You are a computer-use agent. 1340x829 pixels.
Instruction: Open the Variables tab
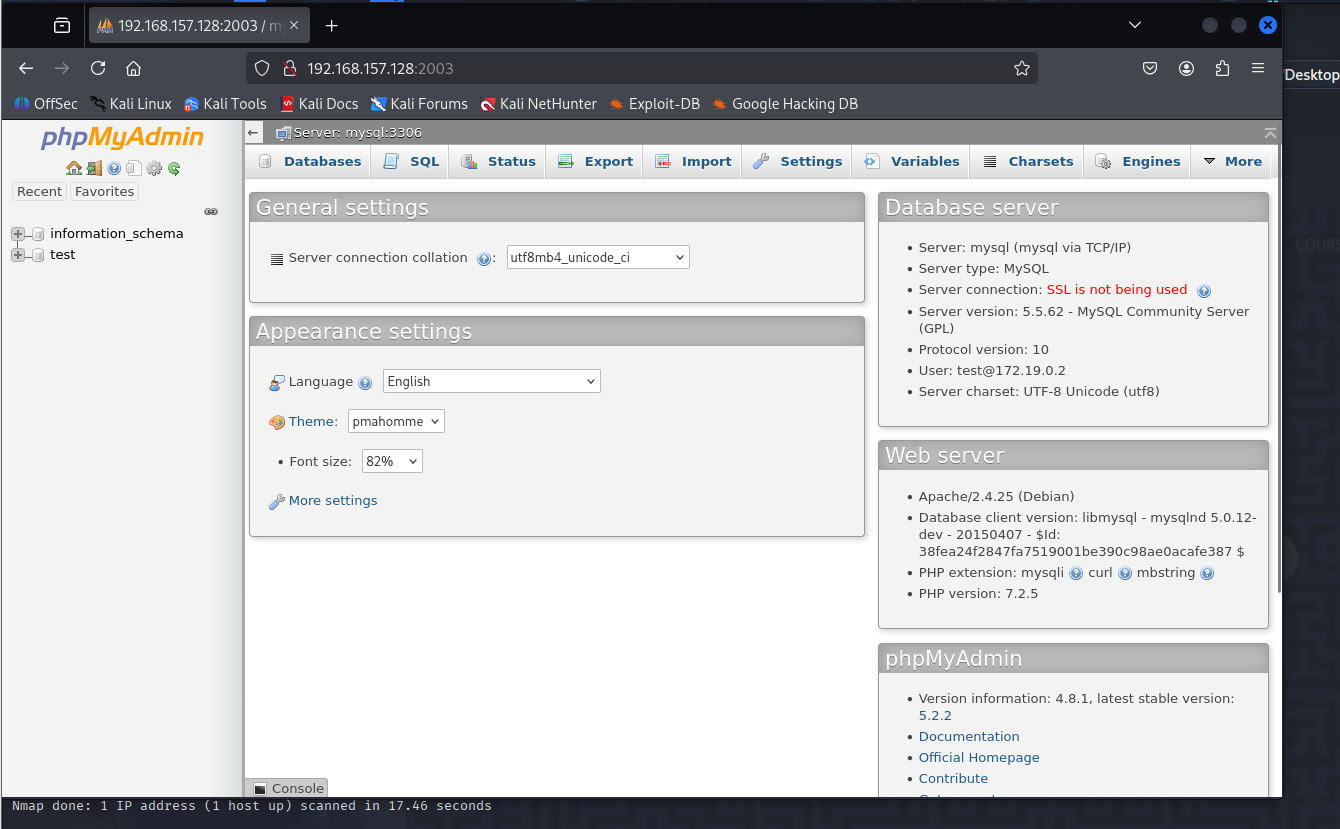[x=911, y=162]
